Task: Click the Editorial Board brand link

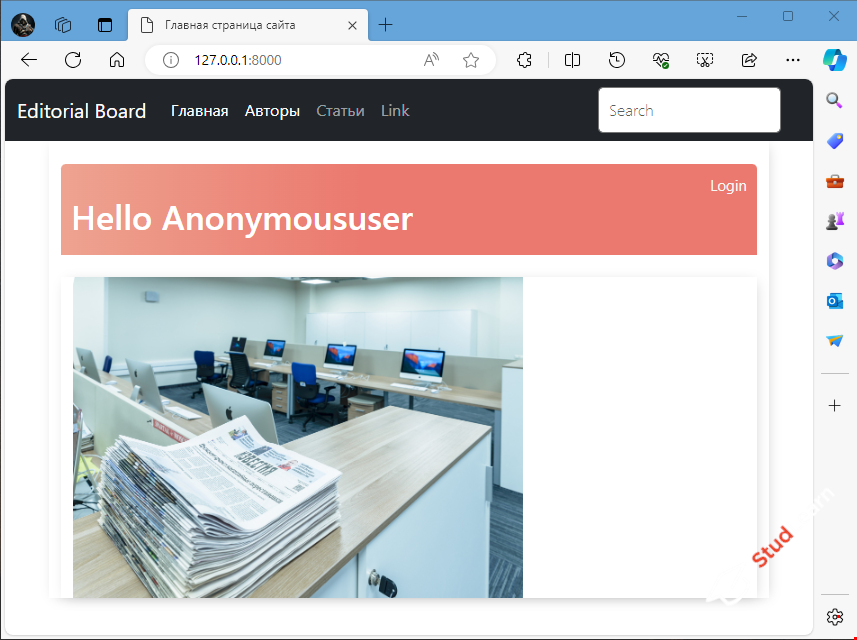Action: [82, 111]
